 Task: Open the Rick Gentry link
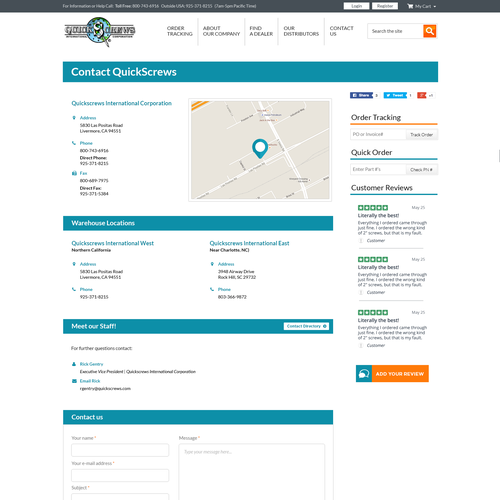(x=91, y=364)
